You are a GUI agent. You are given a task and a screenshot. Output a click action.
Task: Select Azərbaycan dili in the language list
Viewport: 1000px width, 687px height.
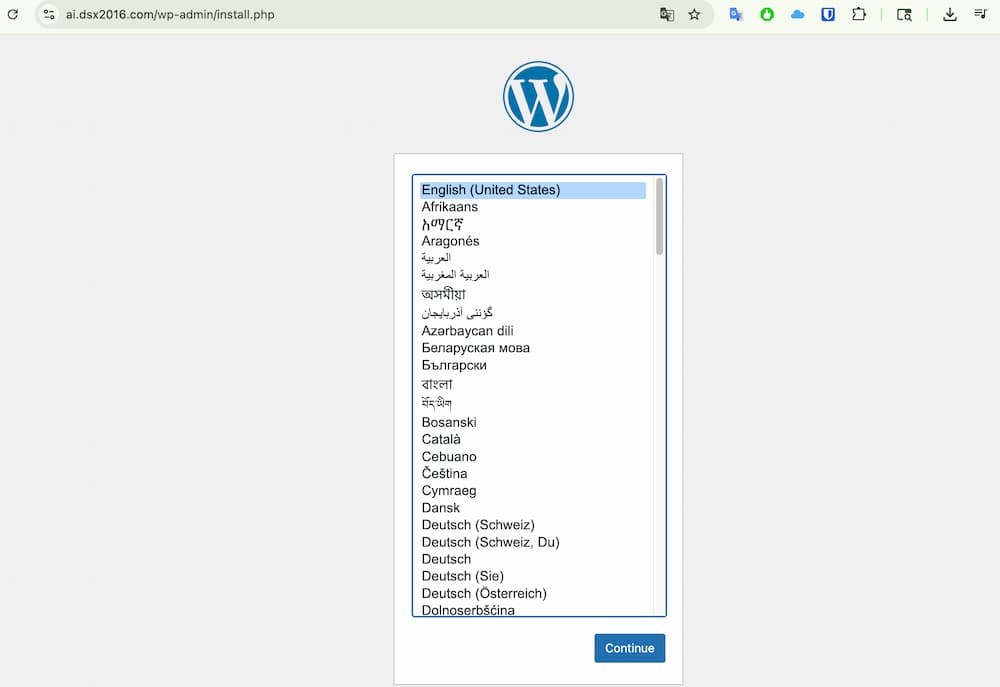click(x=533, y=331)
